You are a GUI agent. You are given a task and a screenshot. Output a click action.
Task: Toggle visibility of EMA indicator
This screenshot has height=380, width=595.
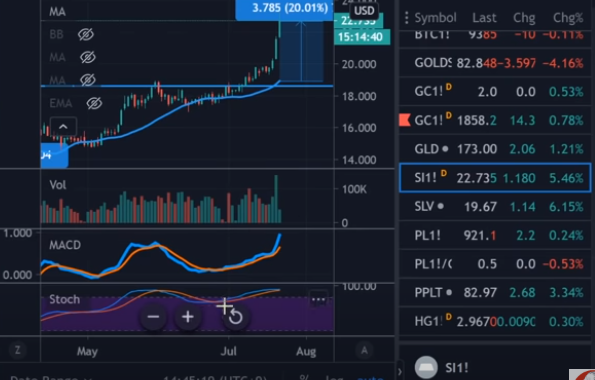(94, 103)
